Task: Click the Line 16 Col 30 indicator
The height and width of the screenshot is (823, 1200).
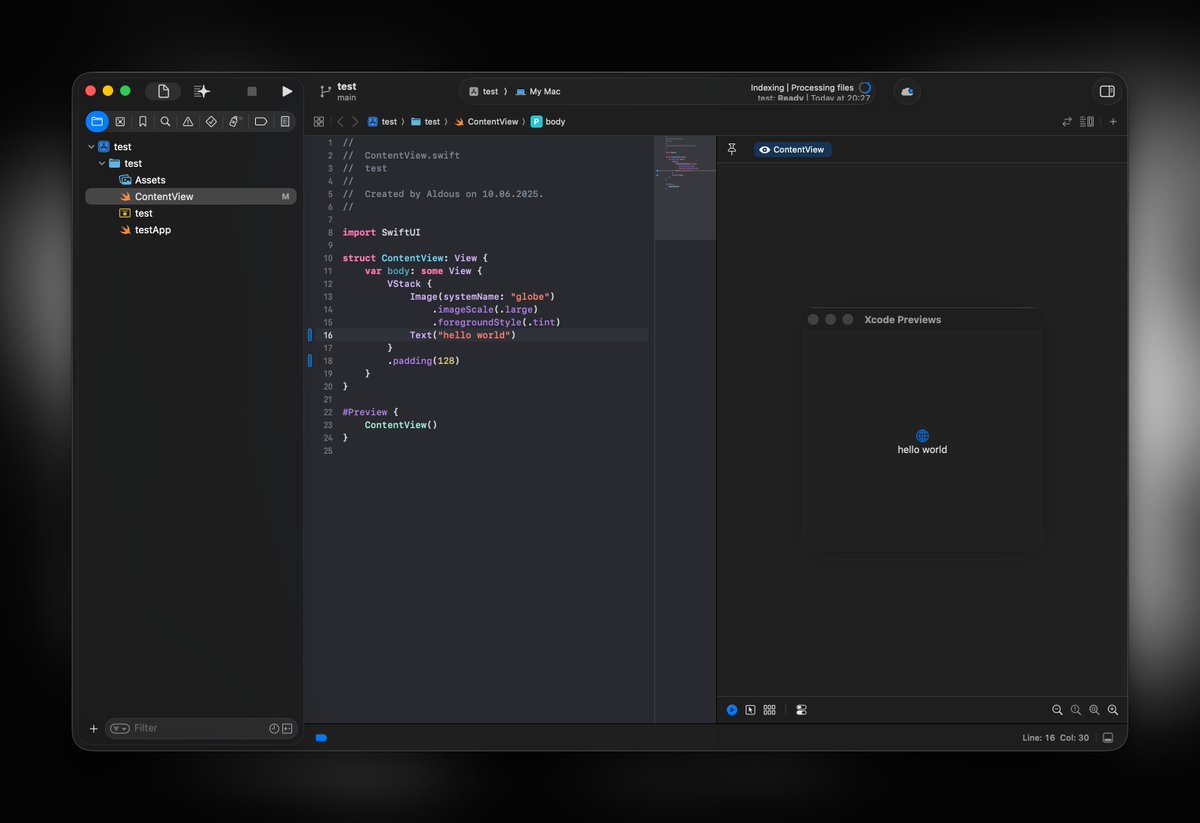Action: 1055,738
